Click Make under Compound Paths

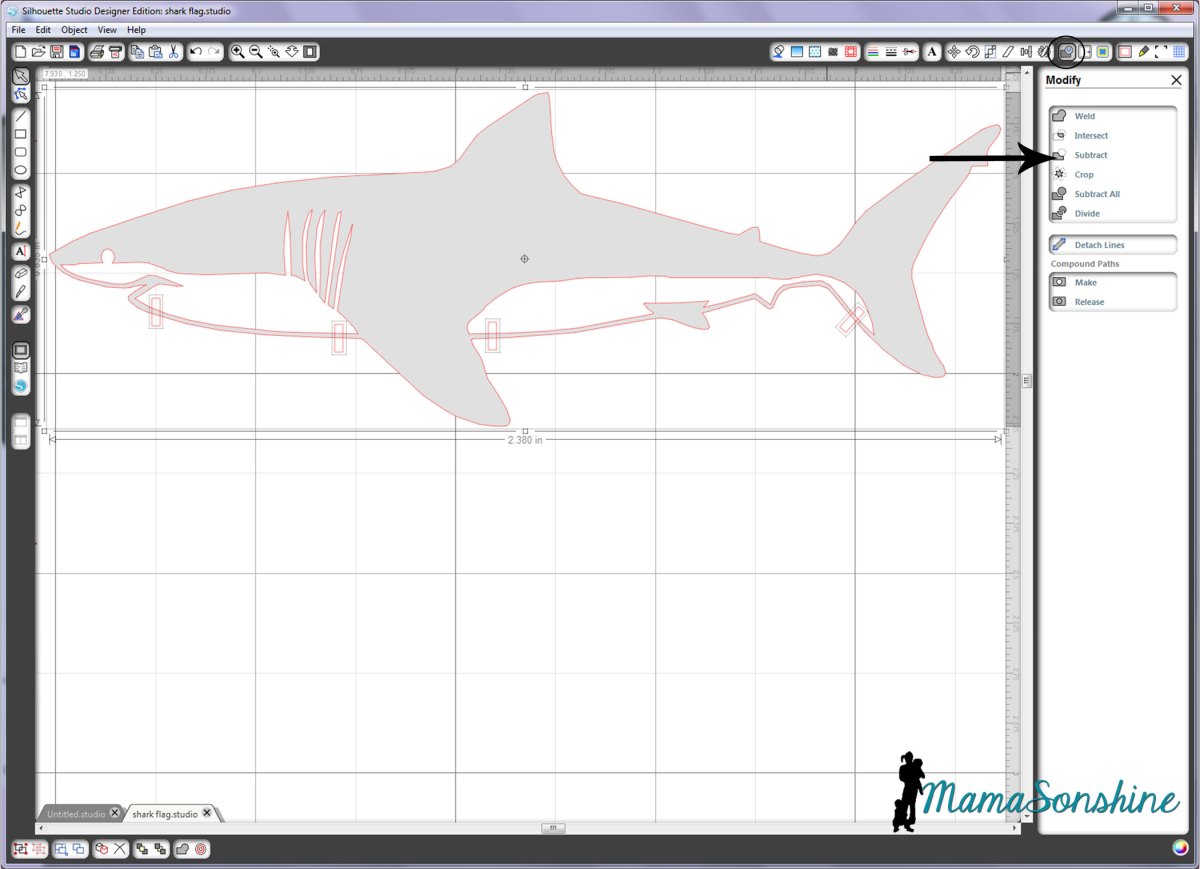click(x=1085, y=283)
